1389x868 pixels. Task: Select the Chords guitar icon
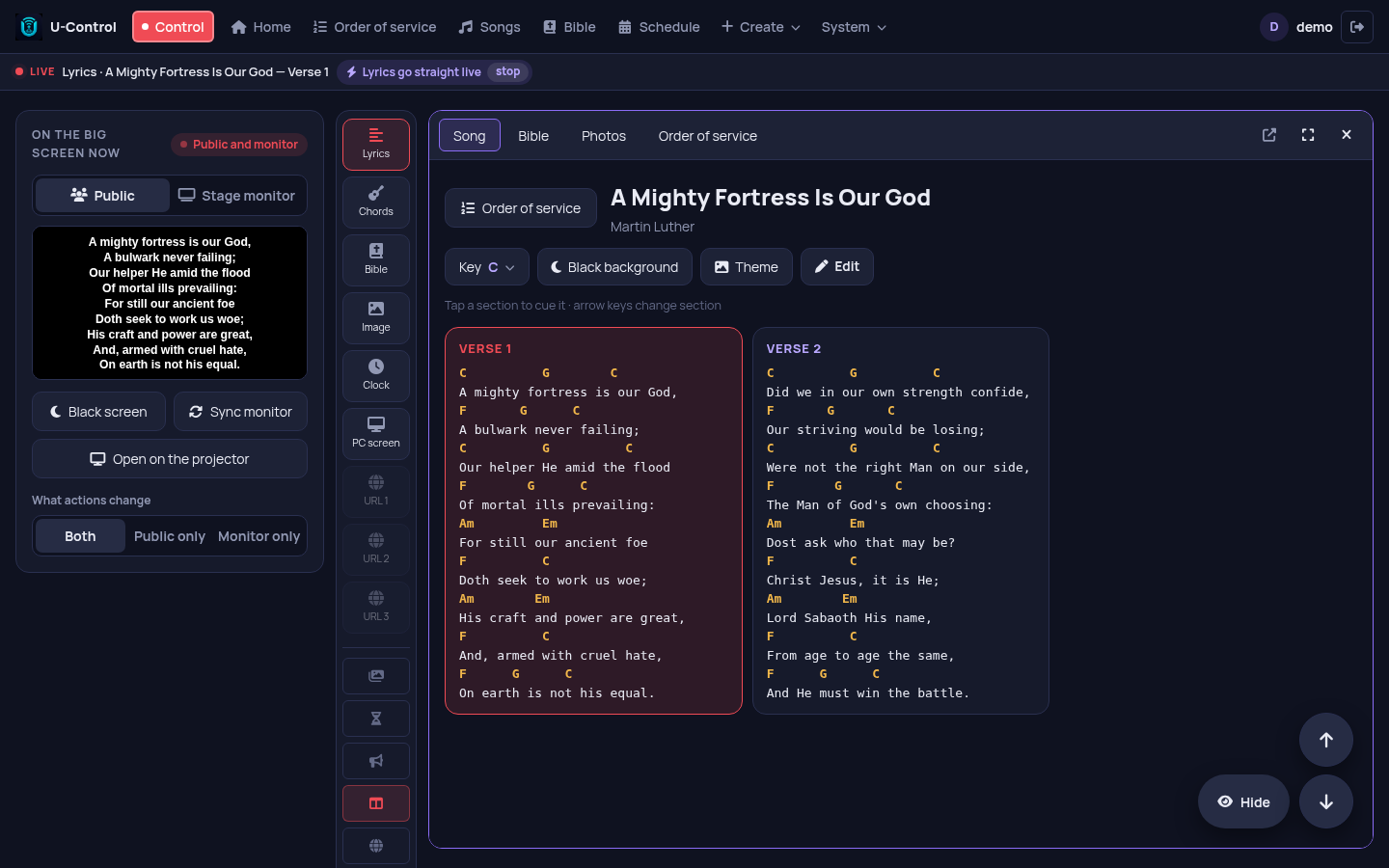376,203
